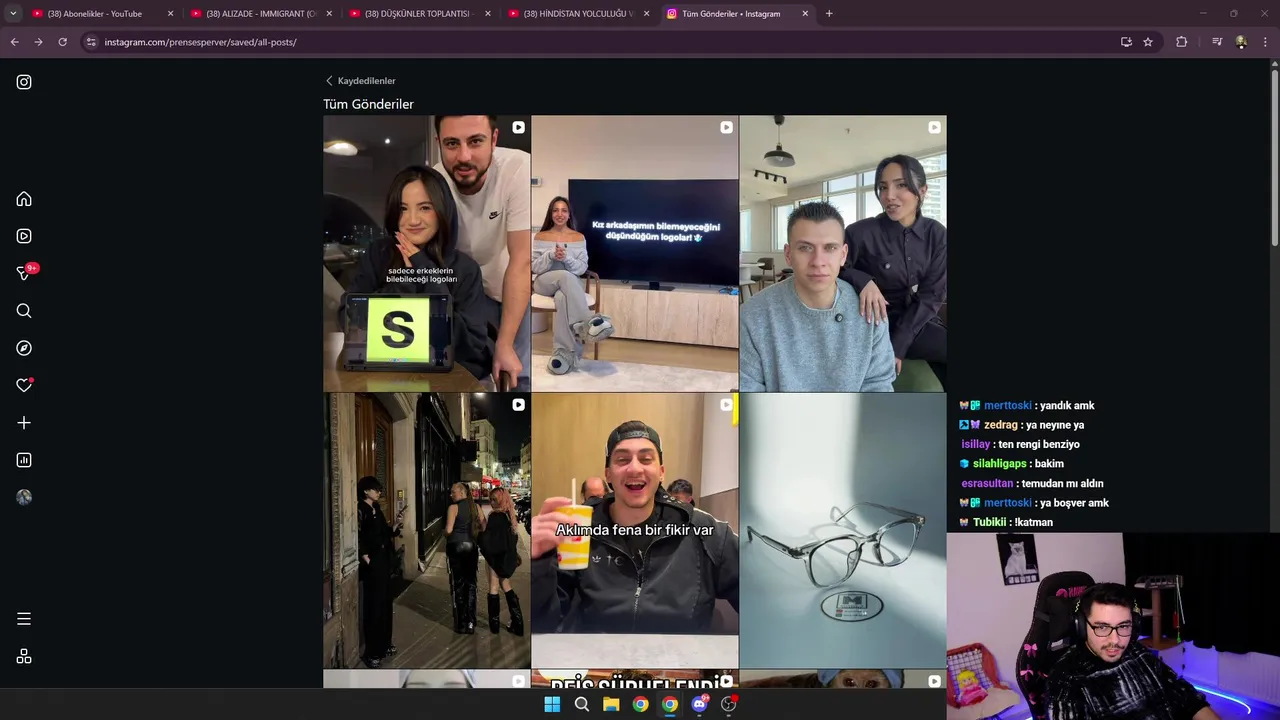Open saved post showing eyeglasses

point(843,530)
